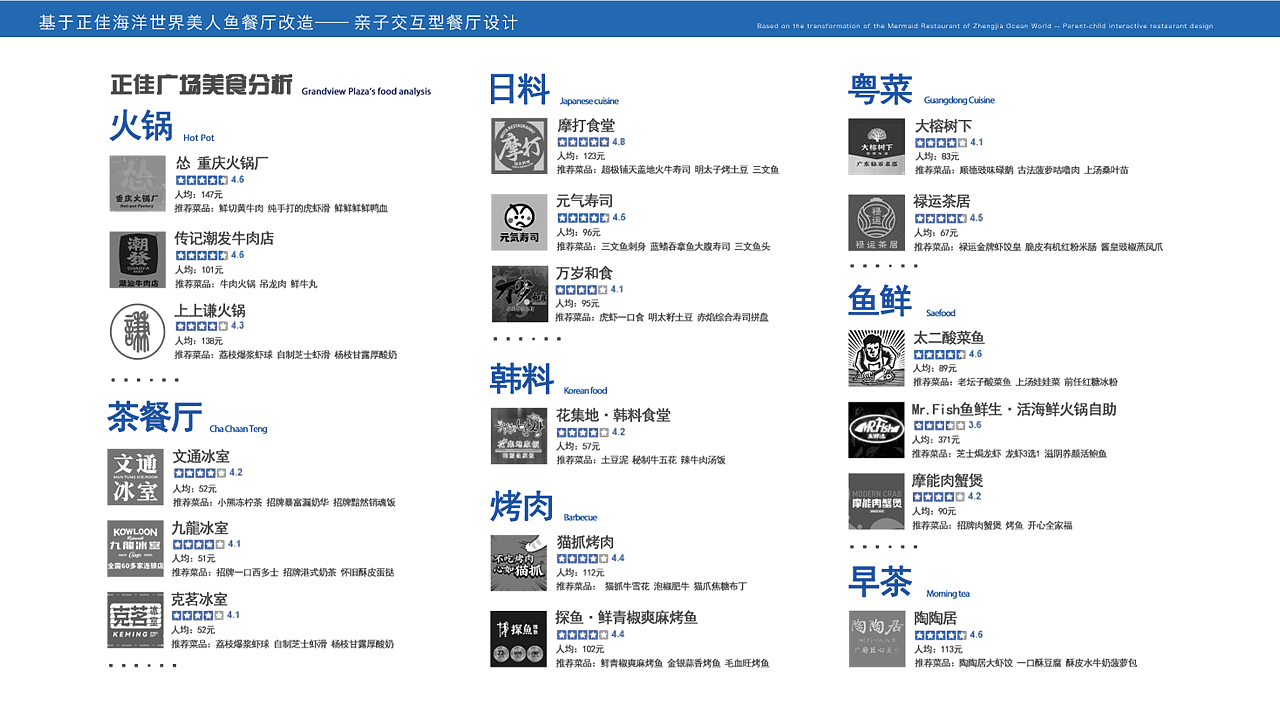Click the 猫抓烤肉 cat logo
The width and height of the screenshot is (1280, 720).
coord(519,563)
